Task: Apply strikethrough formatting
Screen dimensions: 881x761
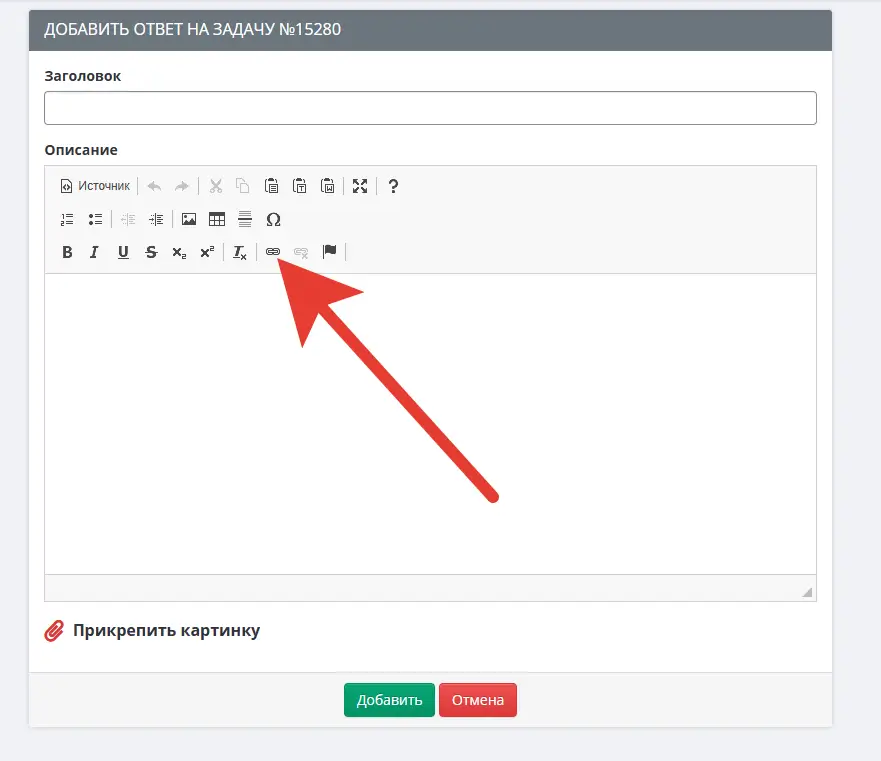Action: tap(151, 252)
